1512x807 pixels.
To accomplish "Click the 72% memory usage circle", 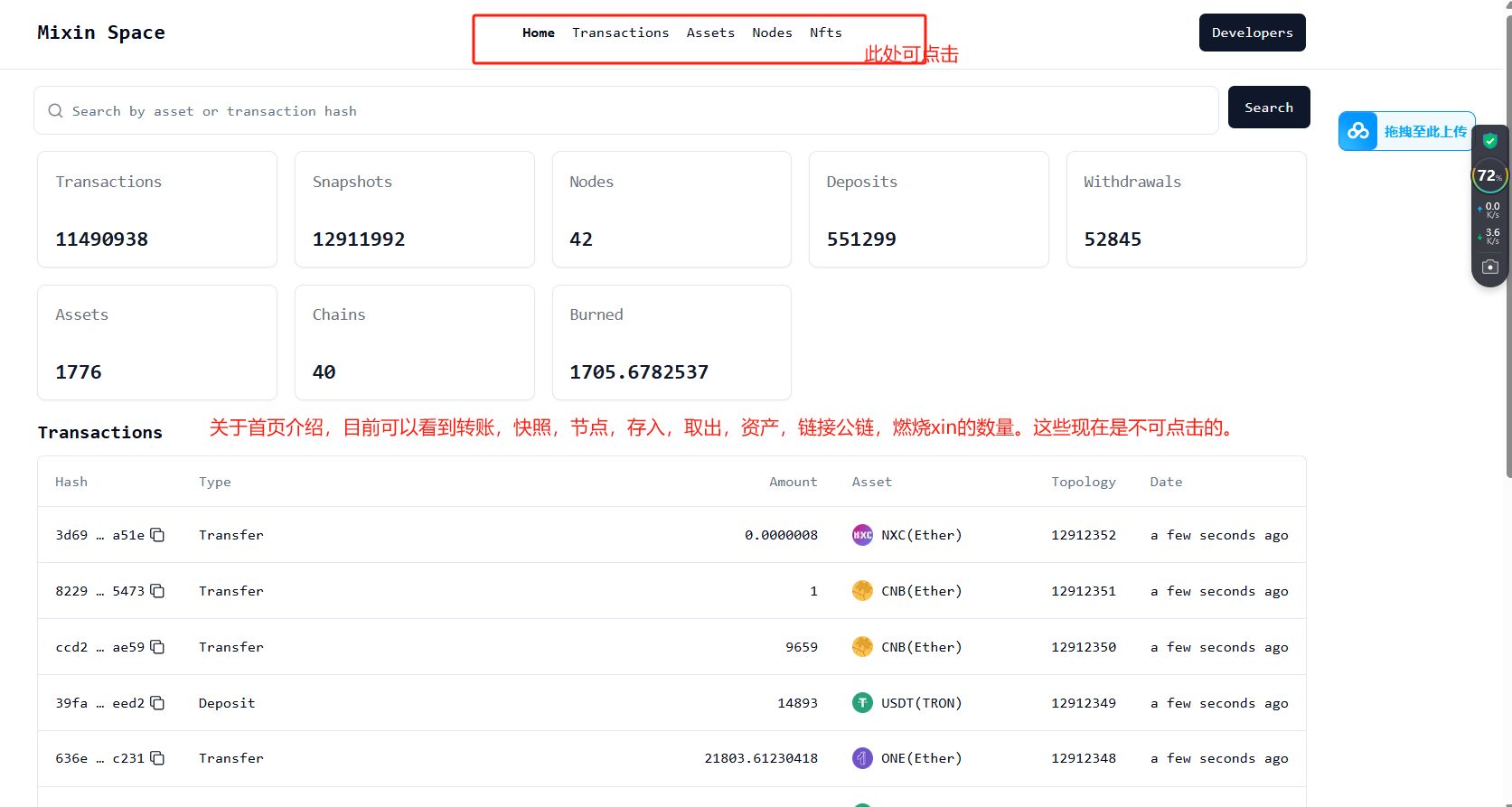I will (1489, 175).
